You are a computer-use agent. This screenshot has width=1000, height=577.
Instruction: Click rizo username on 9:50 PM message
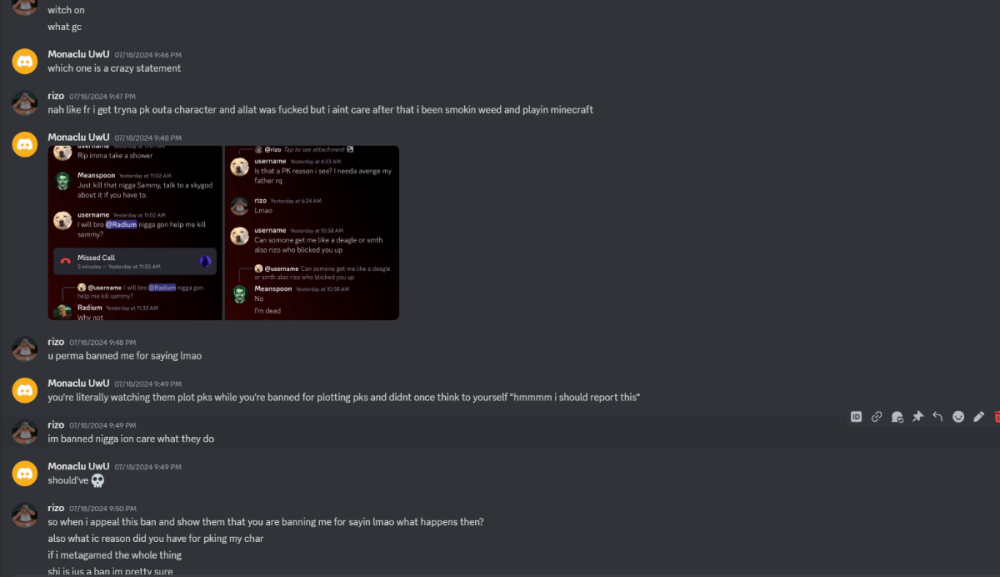coord(56,507)
